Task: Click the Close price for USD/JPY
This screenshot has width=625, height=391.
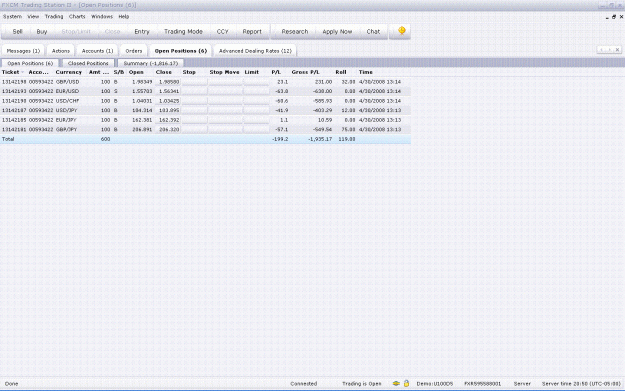Action: tap(169, 110)
